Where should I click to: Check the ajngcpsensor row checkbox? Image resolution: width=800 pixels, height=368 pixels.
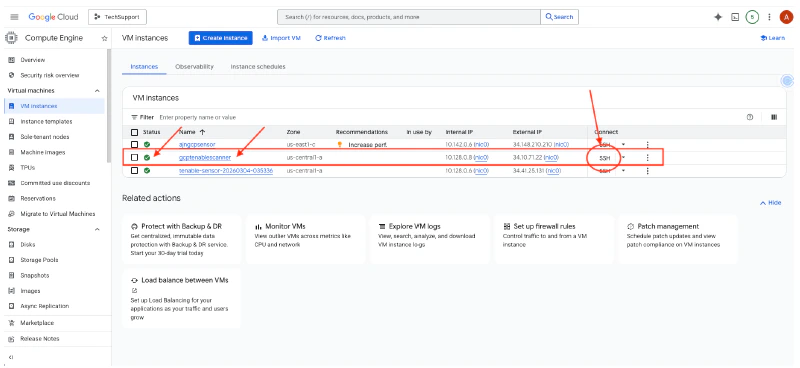click(135, 144)
